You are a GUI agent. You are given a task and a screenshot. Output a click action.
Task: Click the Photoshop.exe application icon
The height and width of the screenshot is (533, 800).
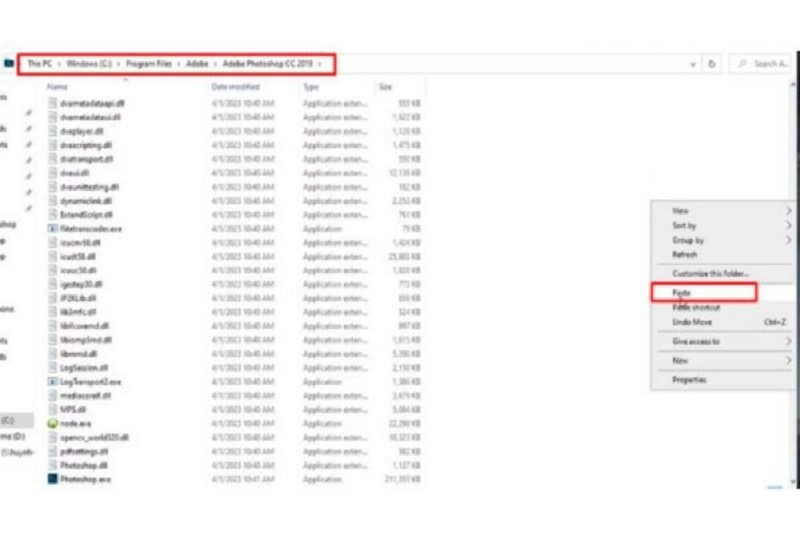(53, 479)
